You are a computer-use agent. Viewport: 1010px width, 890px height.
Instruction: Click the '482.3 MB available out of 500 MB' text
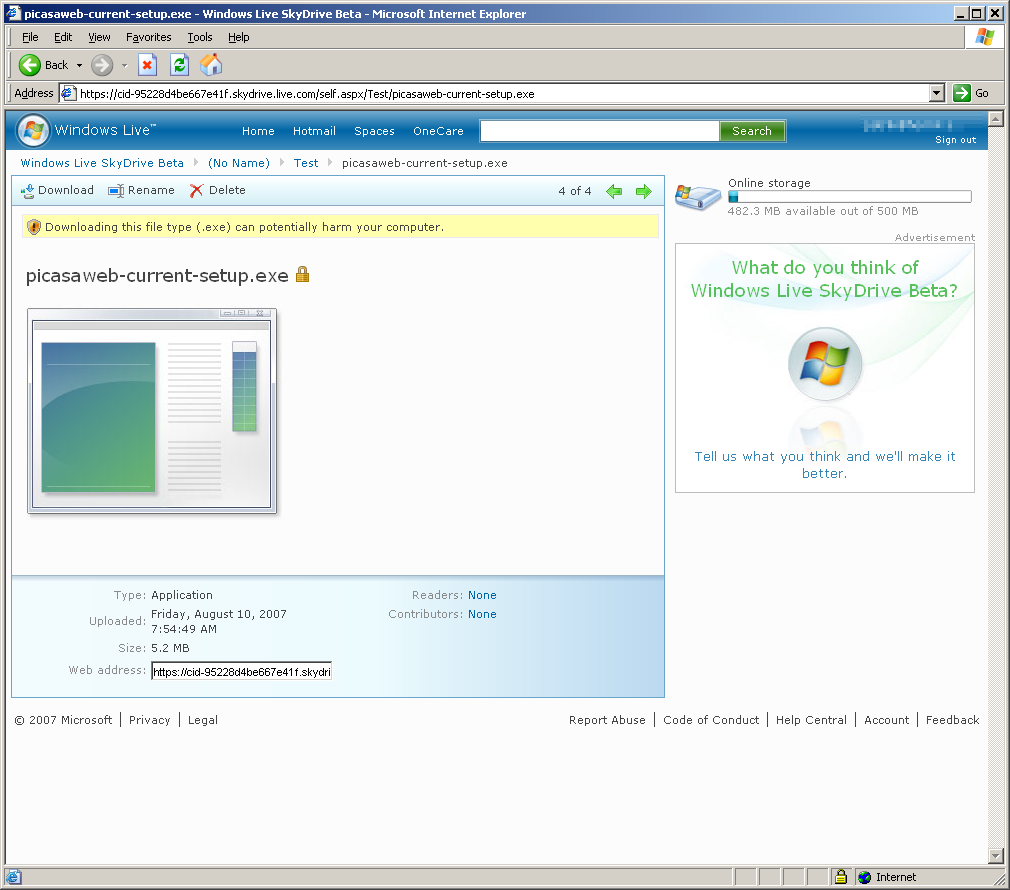[823, 211]
